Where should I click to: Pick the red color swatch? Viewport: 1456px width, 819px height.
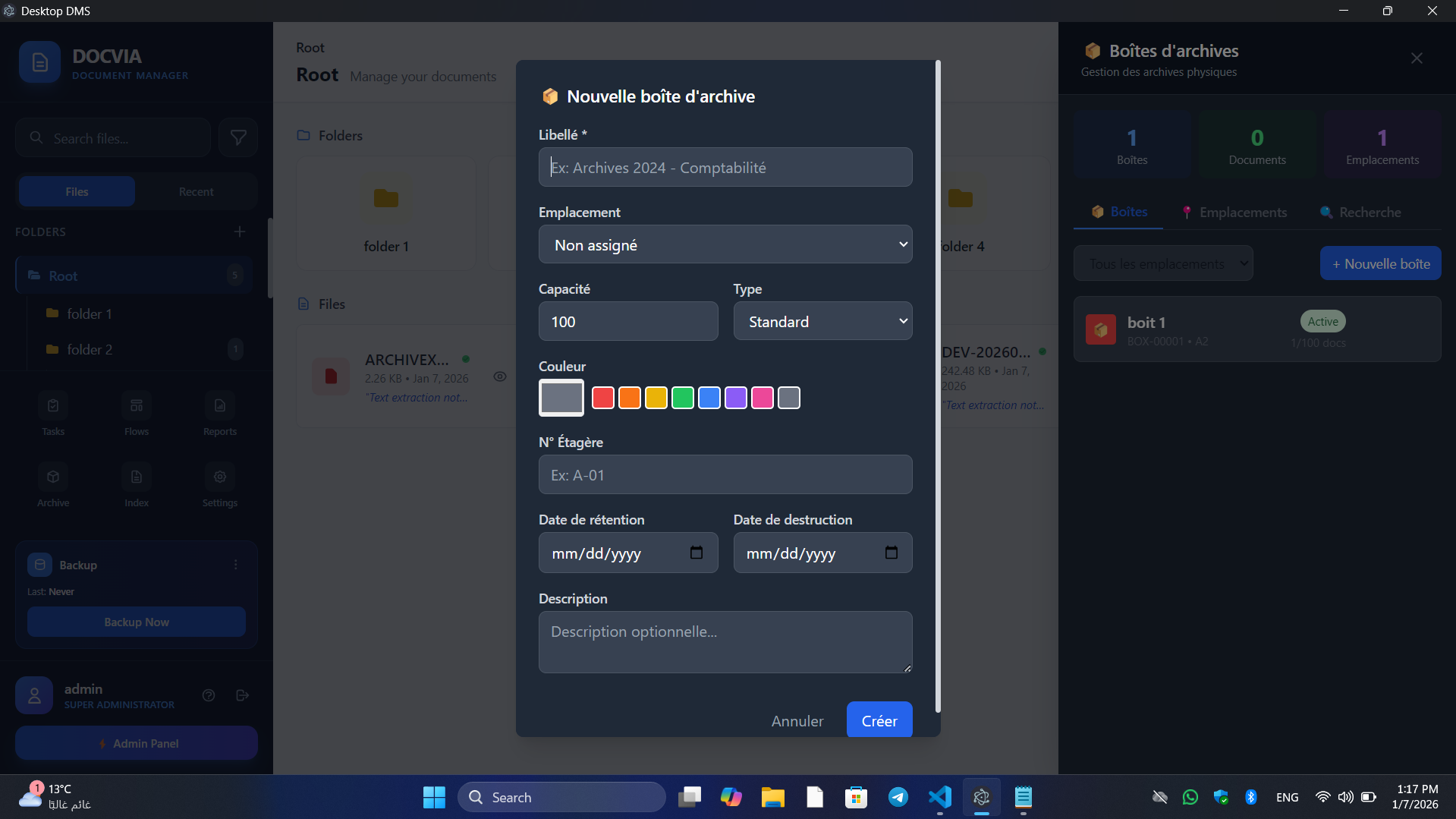click(603, 398)
